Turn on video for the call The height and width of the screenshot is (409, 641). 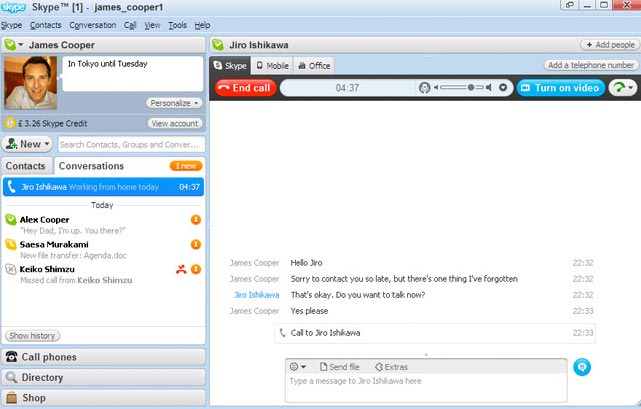pos(560,88)
